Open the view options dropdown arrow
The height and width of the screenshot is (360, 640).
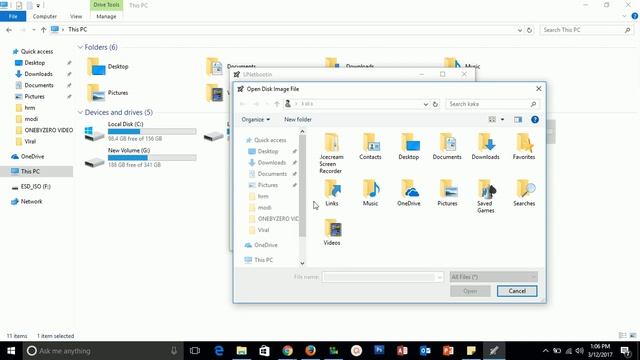pyautogui.click(x=502, y=120)
